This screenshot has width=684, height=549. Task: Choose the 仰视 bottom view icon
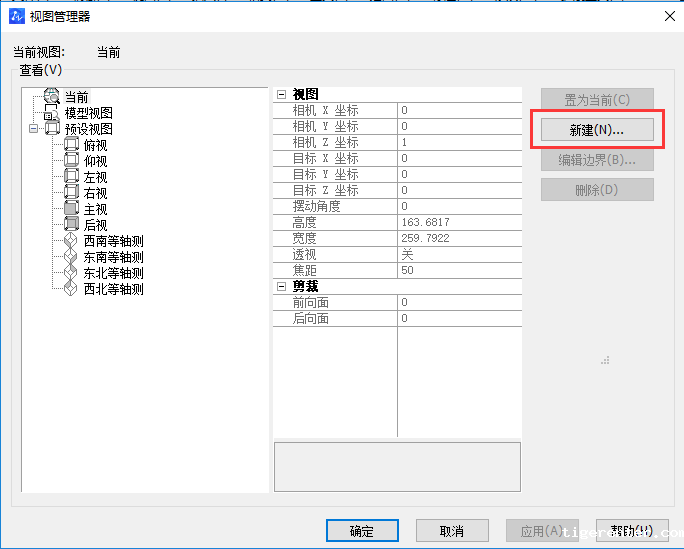click(x=71, y=161)
